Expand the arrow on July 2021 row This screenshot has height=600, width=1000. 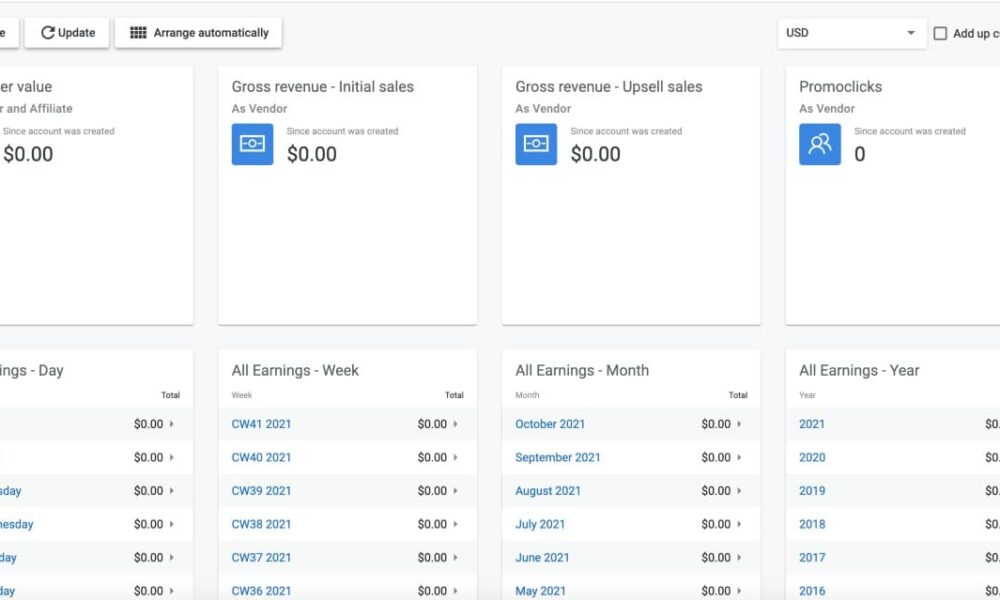(x=739, y=524)
